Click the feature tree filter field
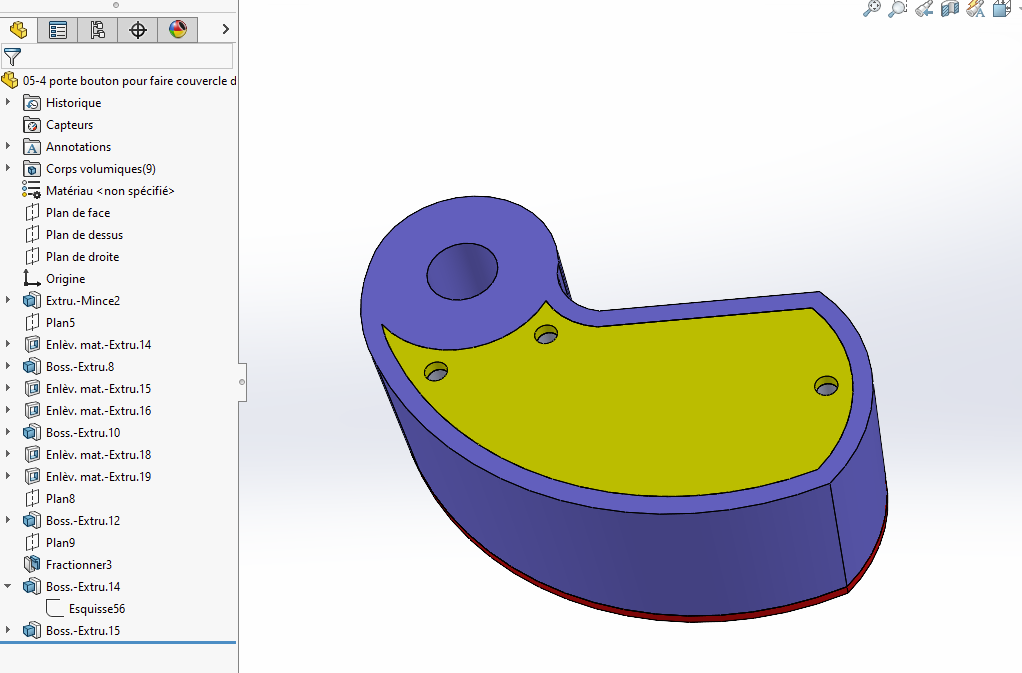 (x=117, y=57)
